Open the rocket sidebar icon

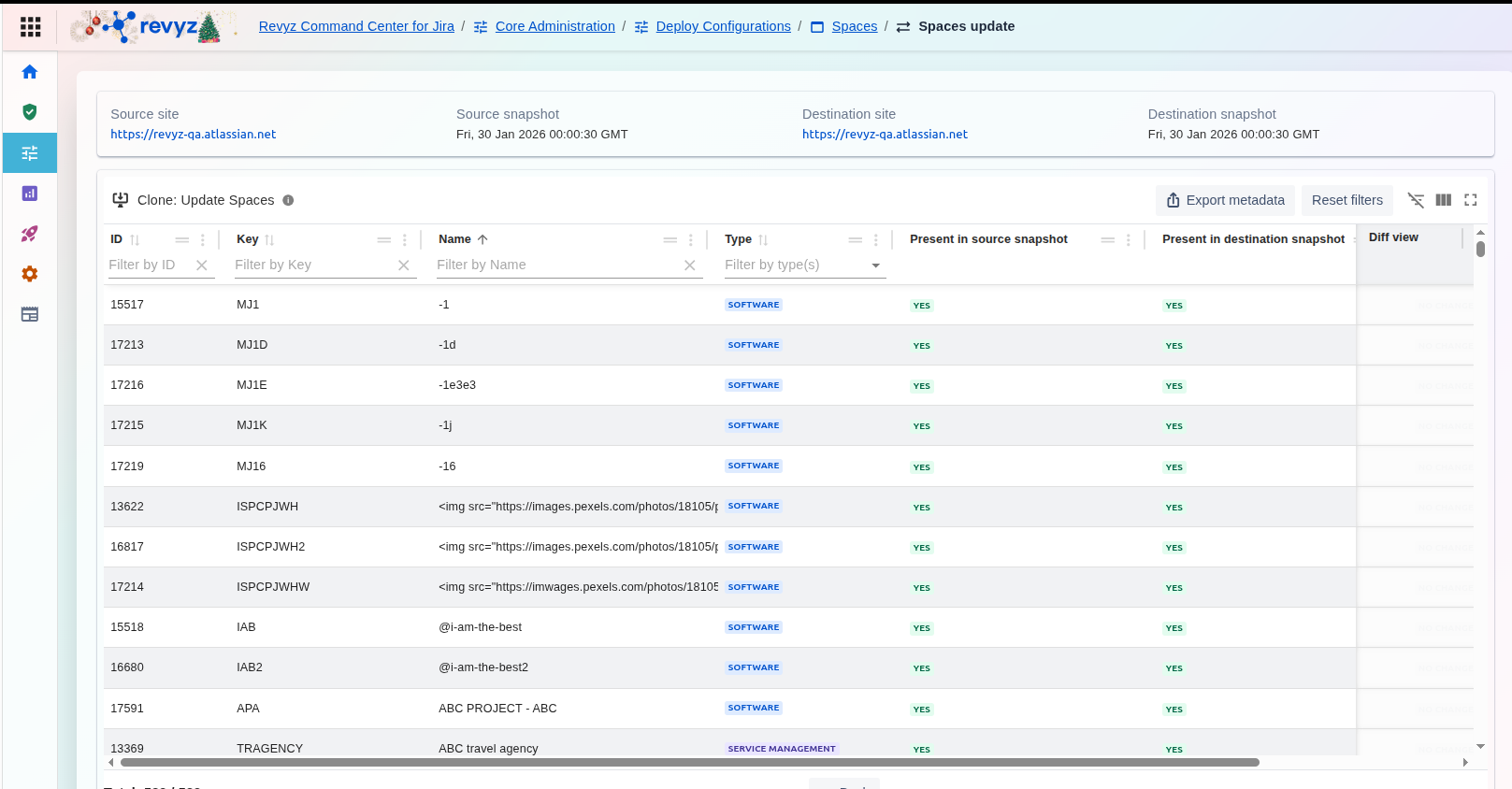click(30, 234)
